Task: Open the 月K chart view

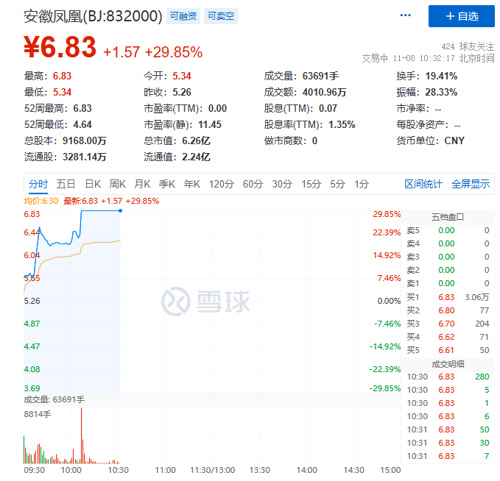Action: pos(142,184)
